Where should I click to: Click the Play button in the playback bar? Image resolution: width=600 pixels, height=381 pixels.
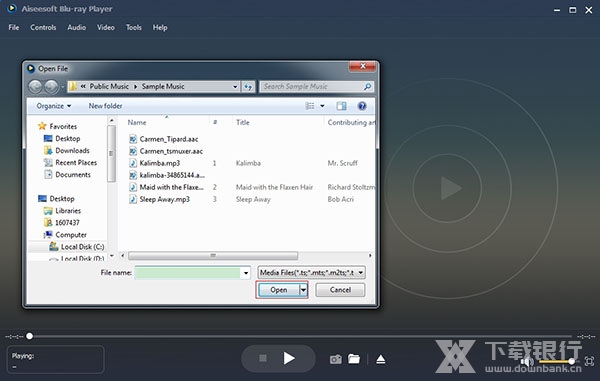(289, 358)
